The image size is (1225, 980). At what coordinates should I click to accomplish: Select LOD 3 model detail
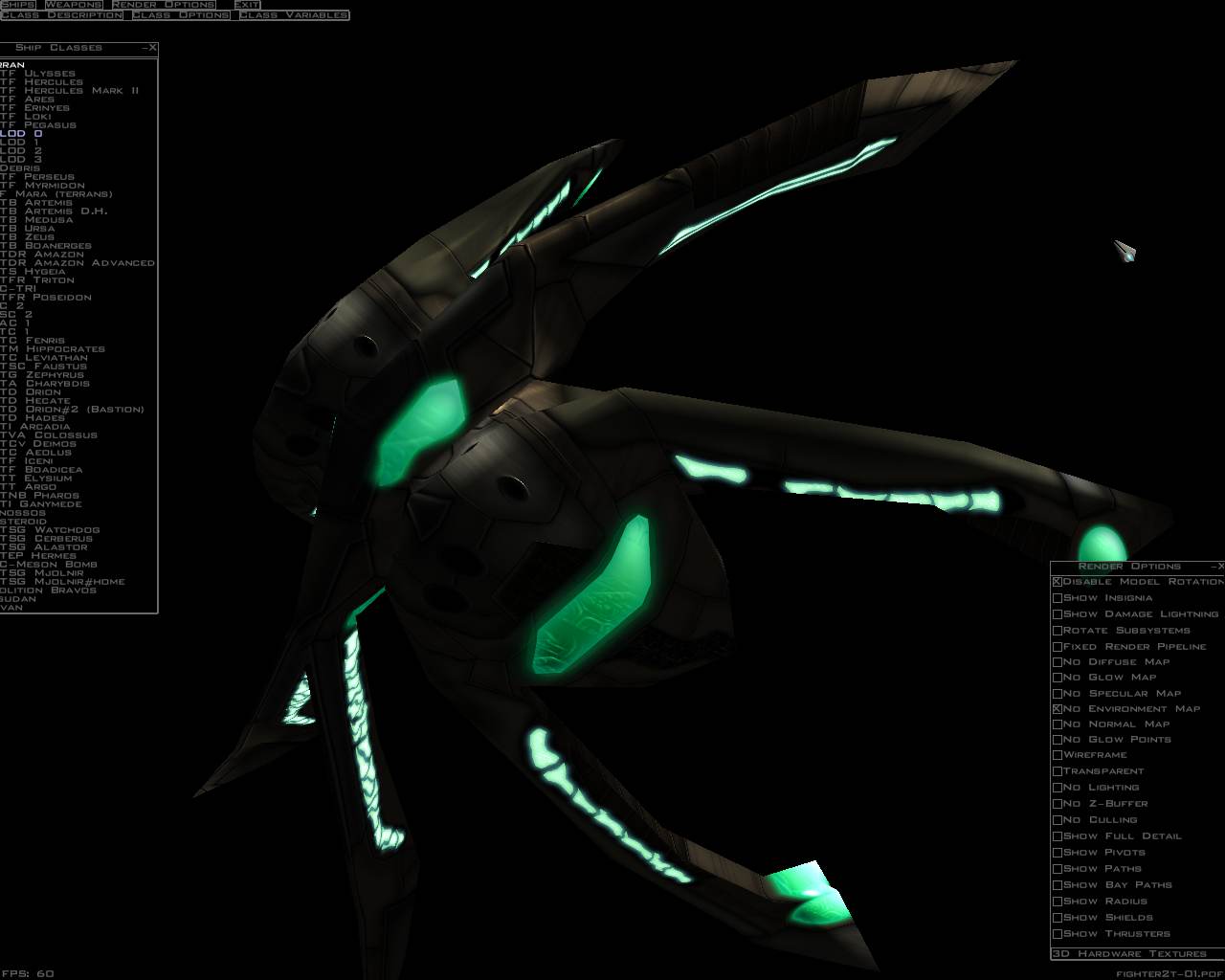(21, 160)
